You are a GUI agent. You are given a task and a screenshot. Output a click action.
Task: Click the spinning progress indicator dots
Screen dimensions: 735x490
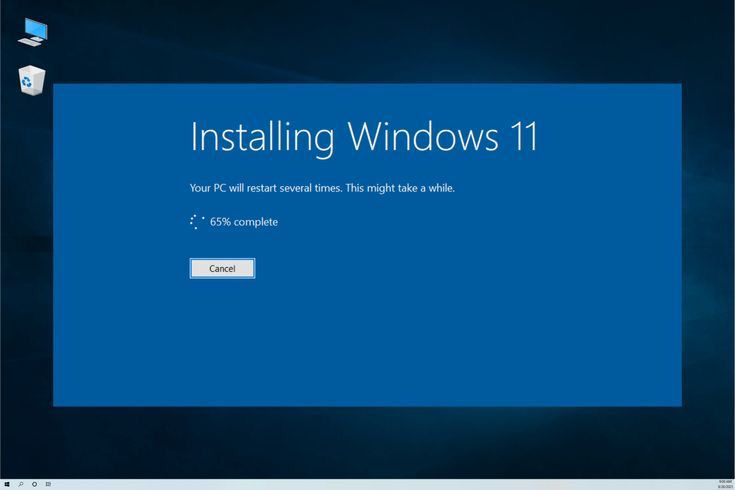pyautogui.click(x=197, y=222)
